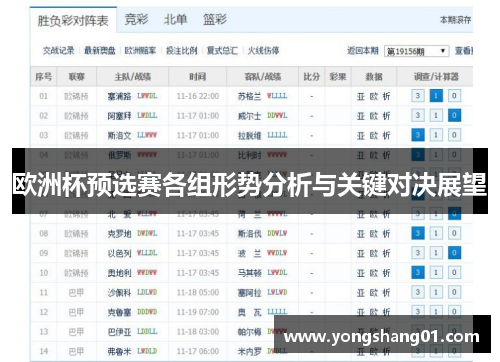Select option 1 for row 08 克罗地

(436, 233)
